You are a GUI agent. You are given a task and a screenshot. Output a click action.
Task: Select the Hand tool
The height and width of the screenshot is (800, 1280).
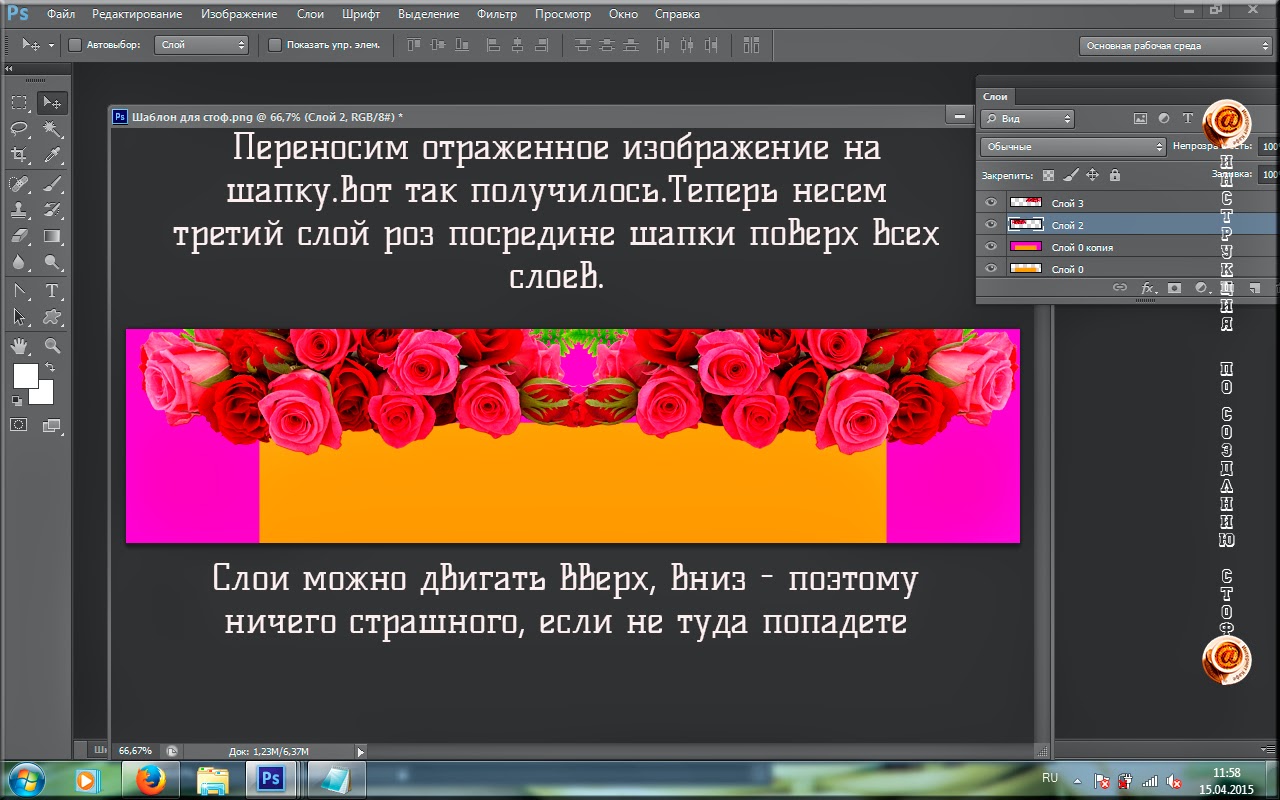19,346
